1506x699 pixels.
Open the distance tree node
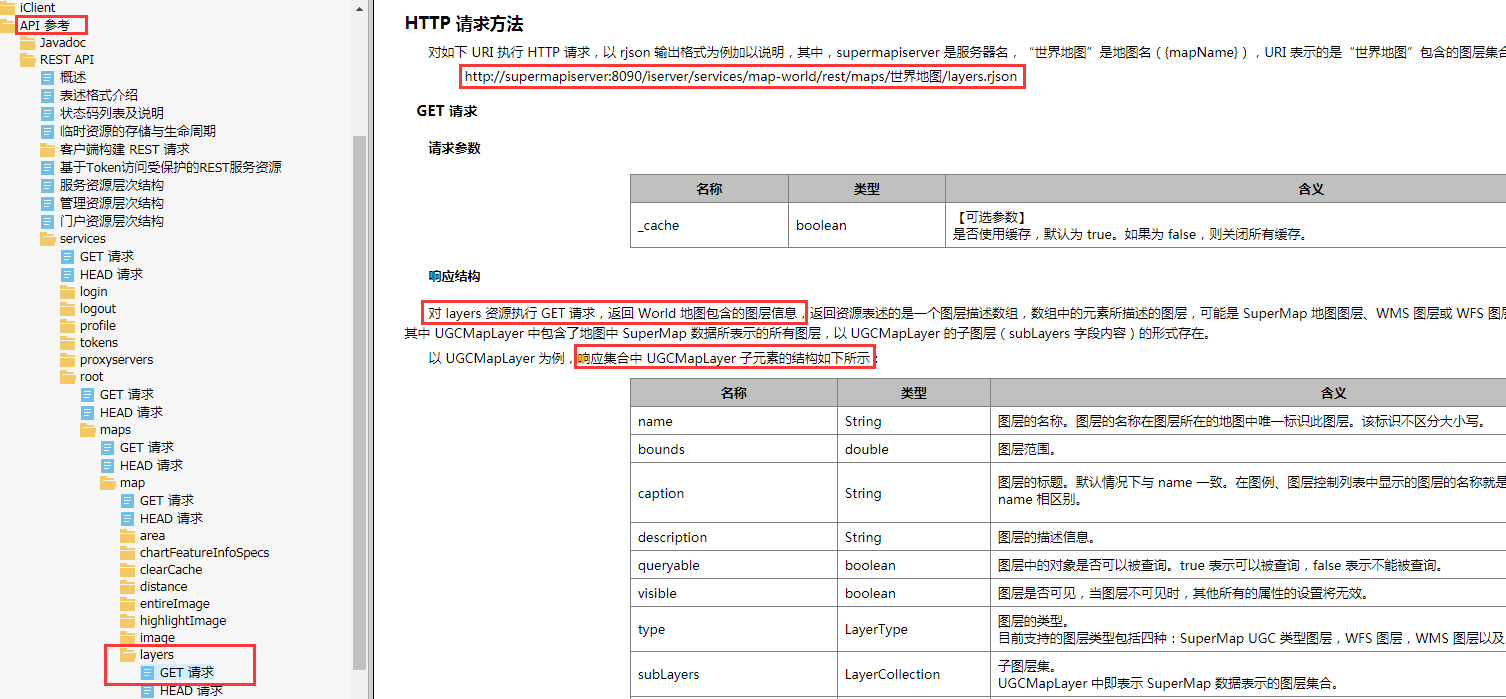(x=163, y=587)
